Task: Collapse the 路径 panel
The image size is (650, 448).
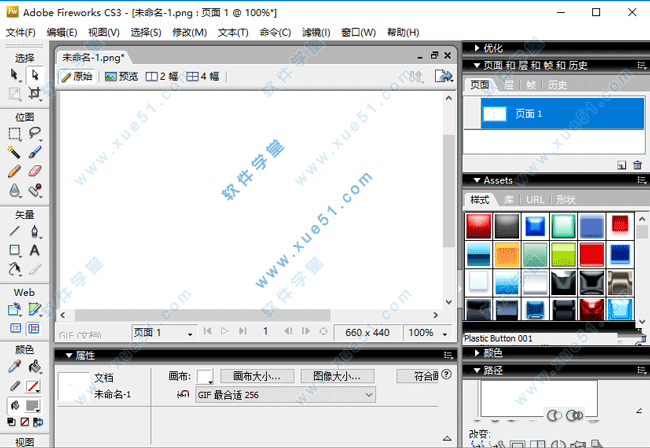Action: tap(477, 371)
